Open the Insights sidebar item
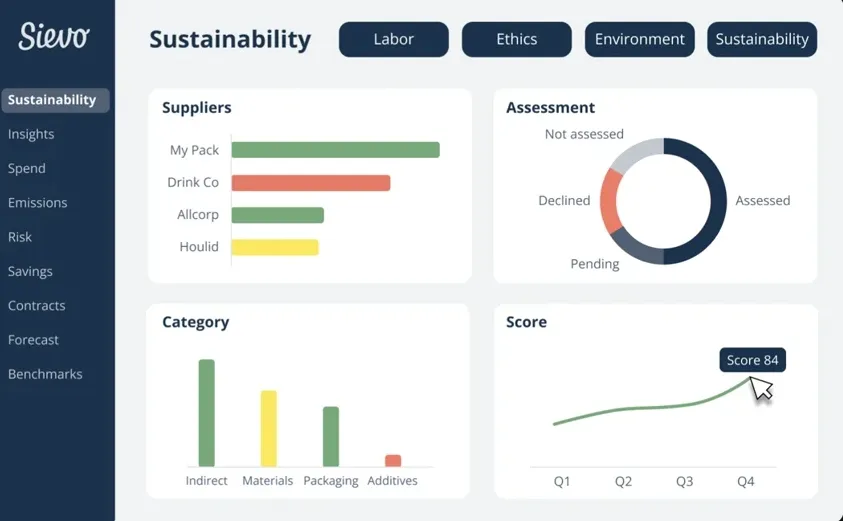 (31, 134)
